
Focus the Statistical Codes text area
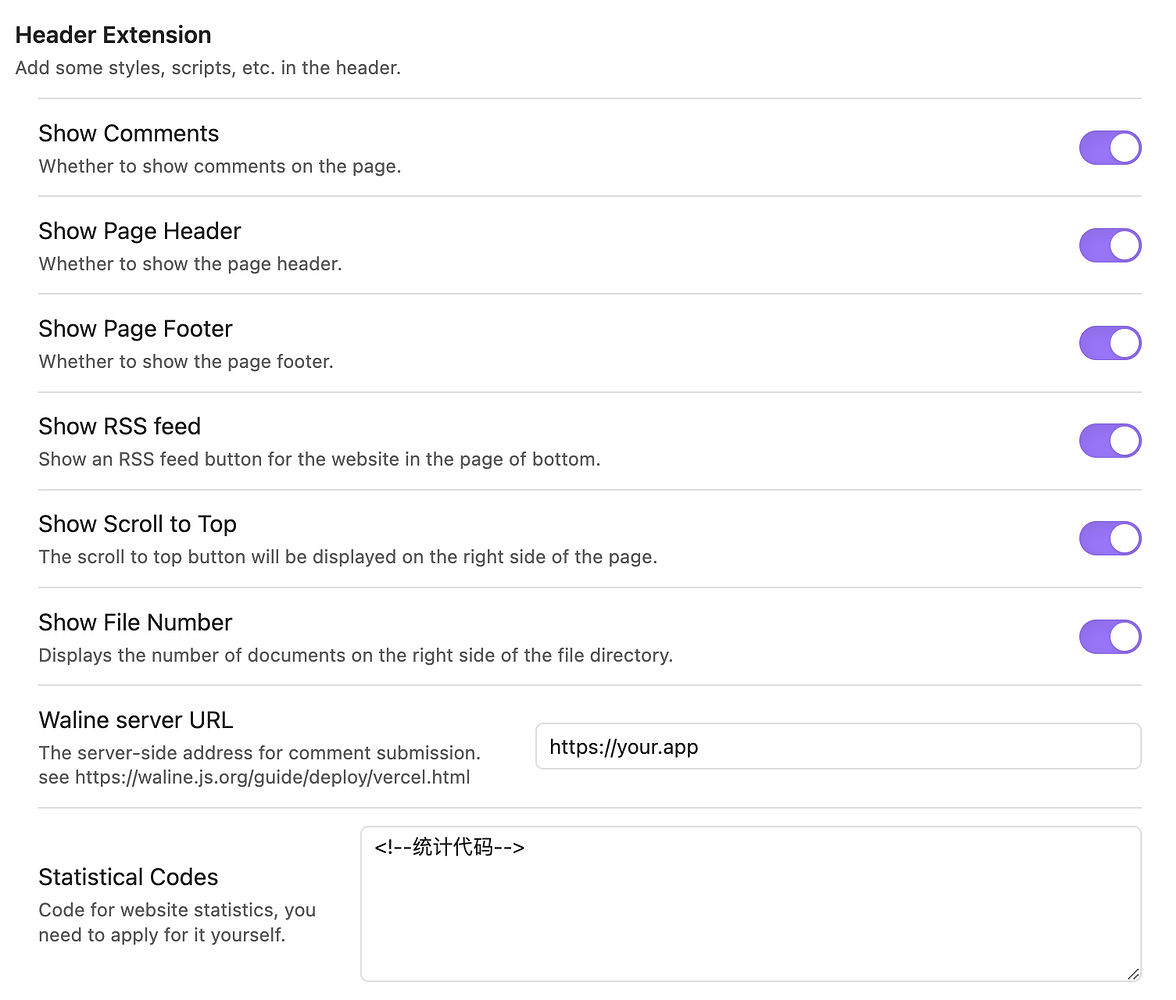click(x=750, y=904)
